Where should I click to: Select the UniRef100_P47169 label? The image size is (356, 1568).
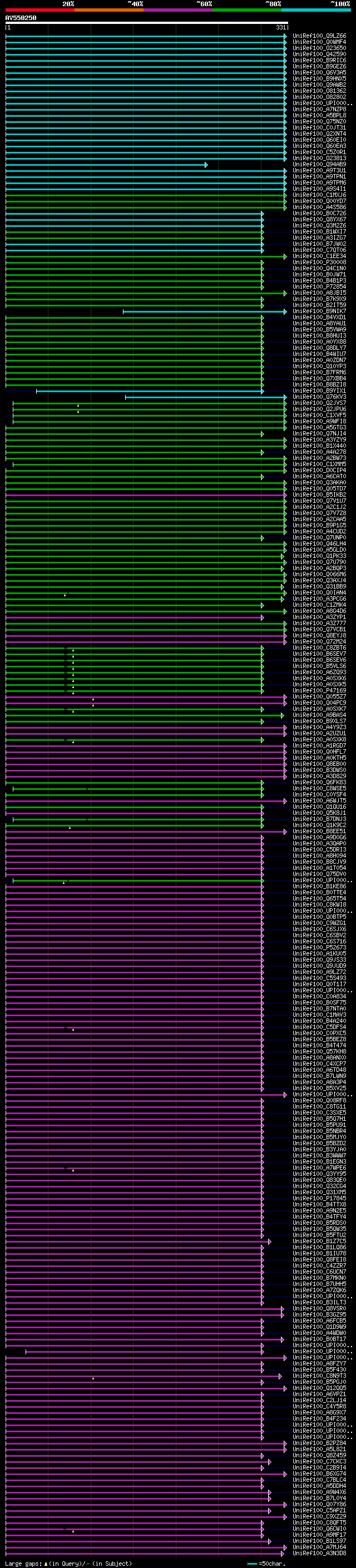319,690
